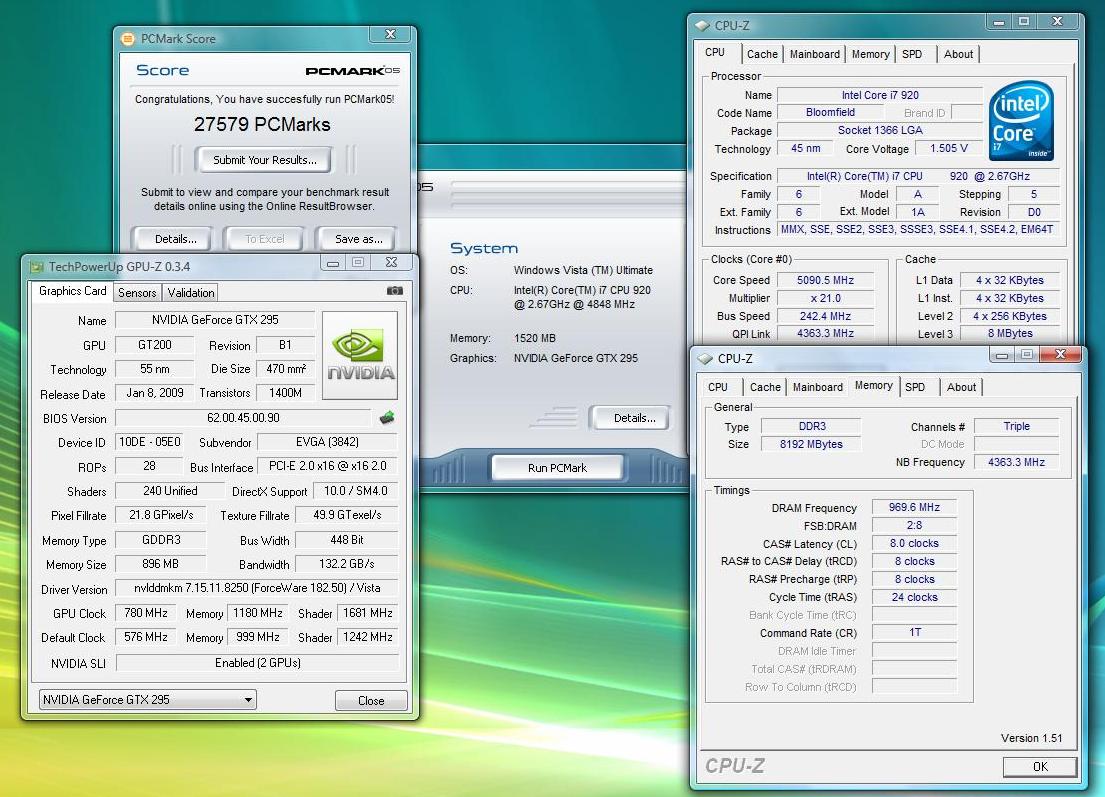Switch to the Validation tab in GPU-Z

[190, 292]
